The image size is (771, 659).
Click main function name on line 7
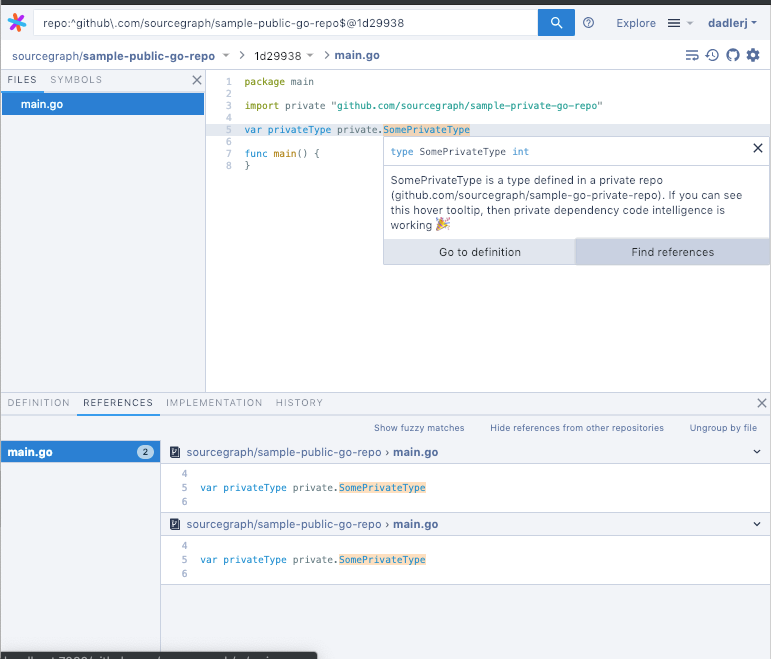tap(285, 153)
